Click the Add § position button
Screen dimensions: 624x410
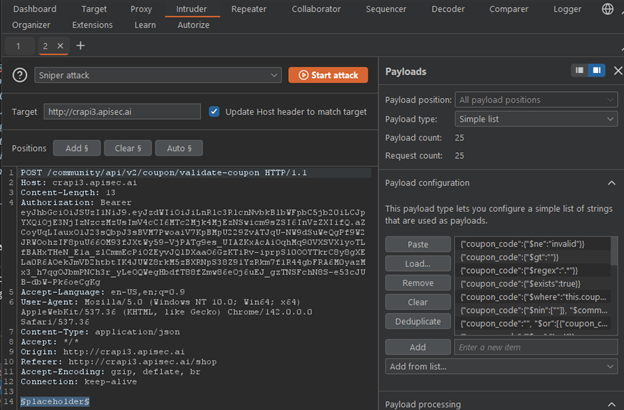point(77,148)
